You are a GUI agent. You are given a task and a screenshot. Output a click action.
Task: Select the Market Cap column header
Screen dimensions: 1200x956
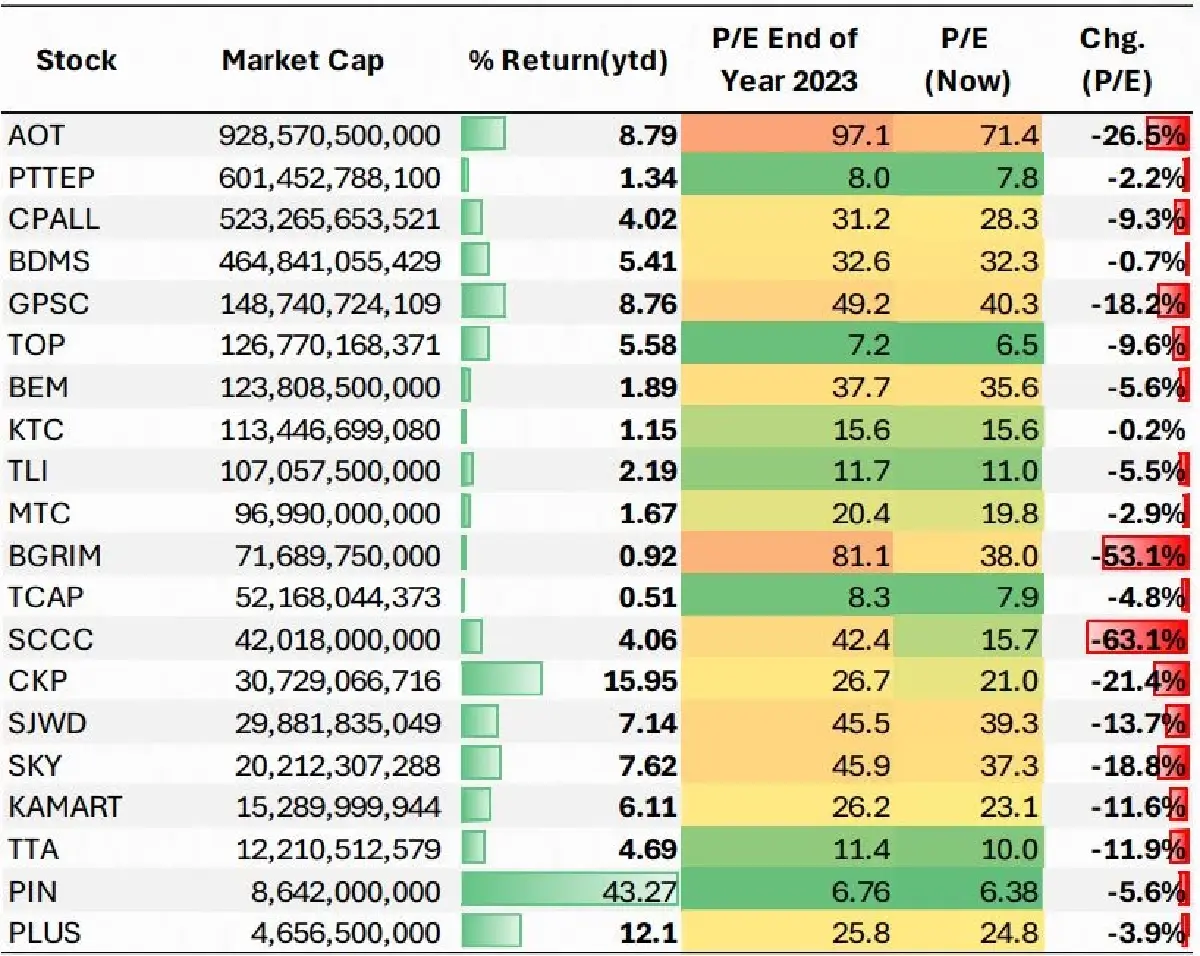click(x=302, y=60)
